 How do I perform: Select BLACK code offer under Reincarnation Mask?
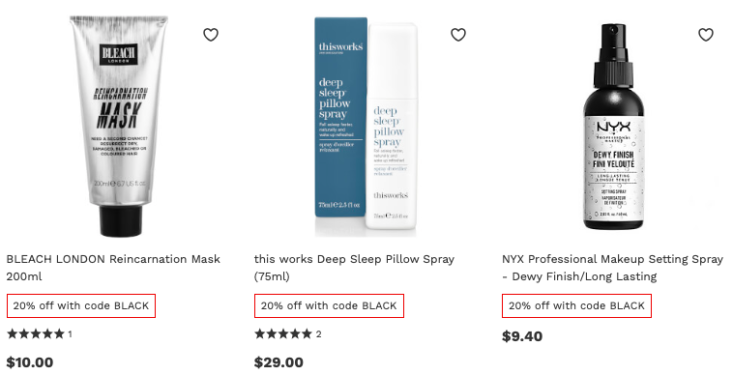click(x=81, y=306)
